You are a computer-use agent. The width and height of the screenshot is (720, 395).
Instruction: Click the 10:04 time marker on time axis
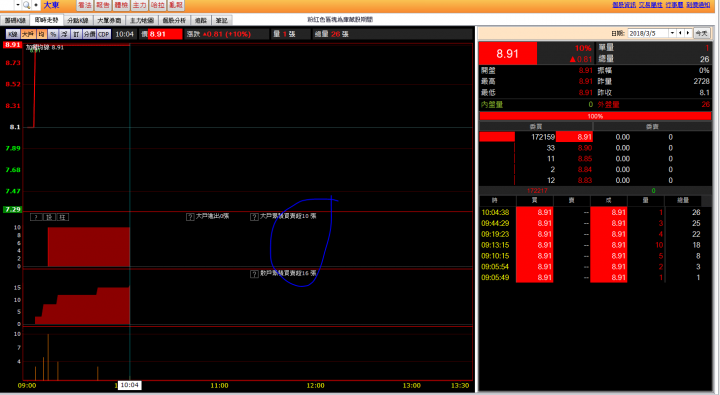[129, 385]
